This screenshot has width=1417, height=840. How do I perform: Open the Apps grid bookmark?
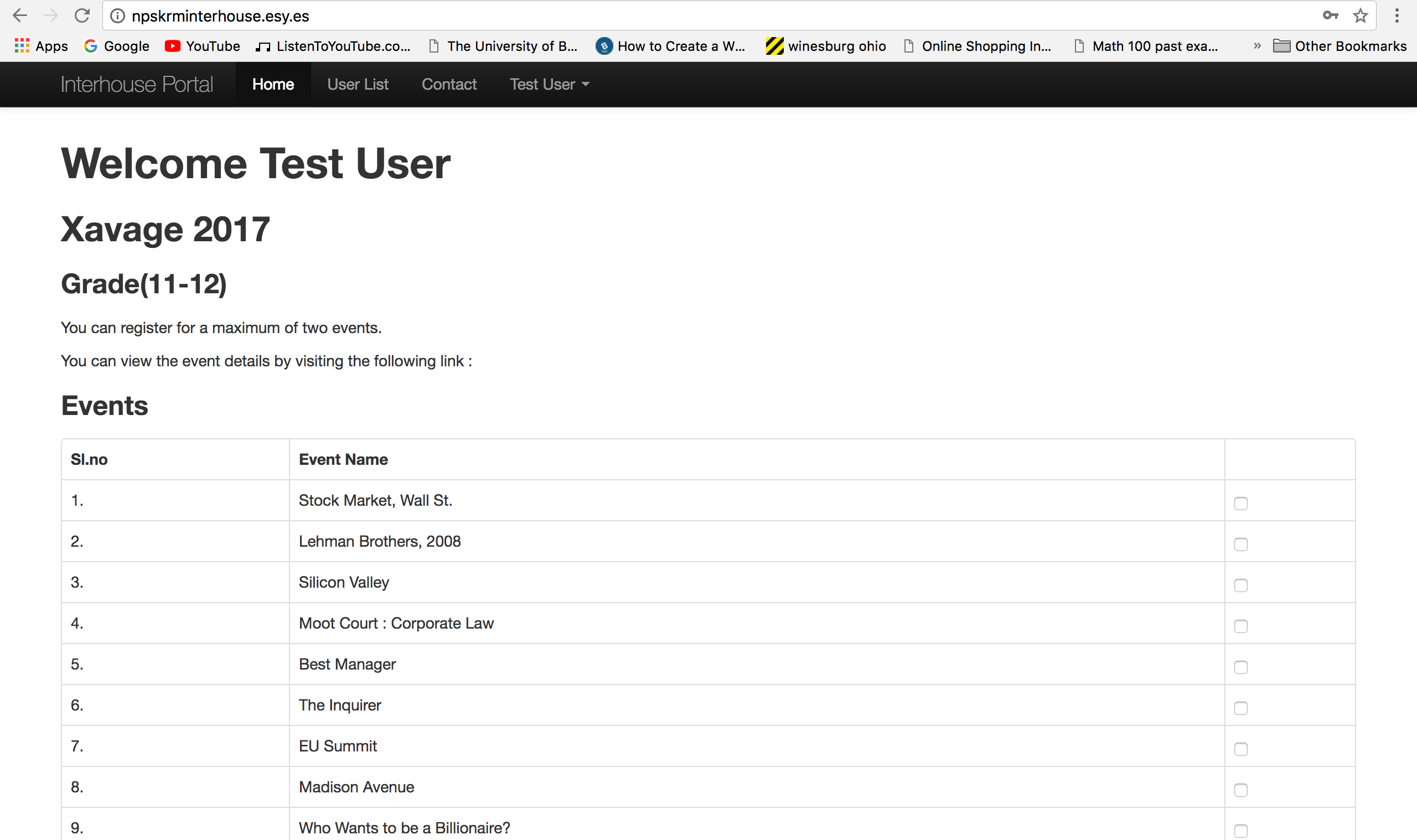coord(41,46)
